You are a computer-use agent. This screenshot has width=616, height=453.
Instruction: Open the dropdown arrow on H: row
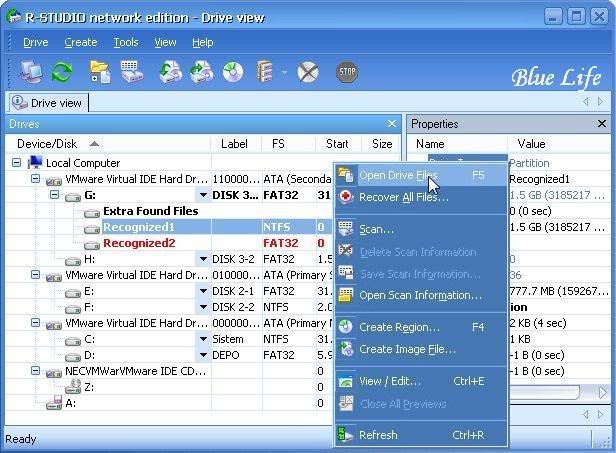[203, 259]
